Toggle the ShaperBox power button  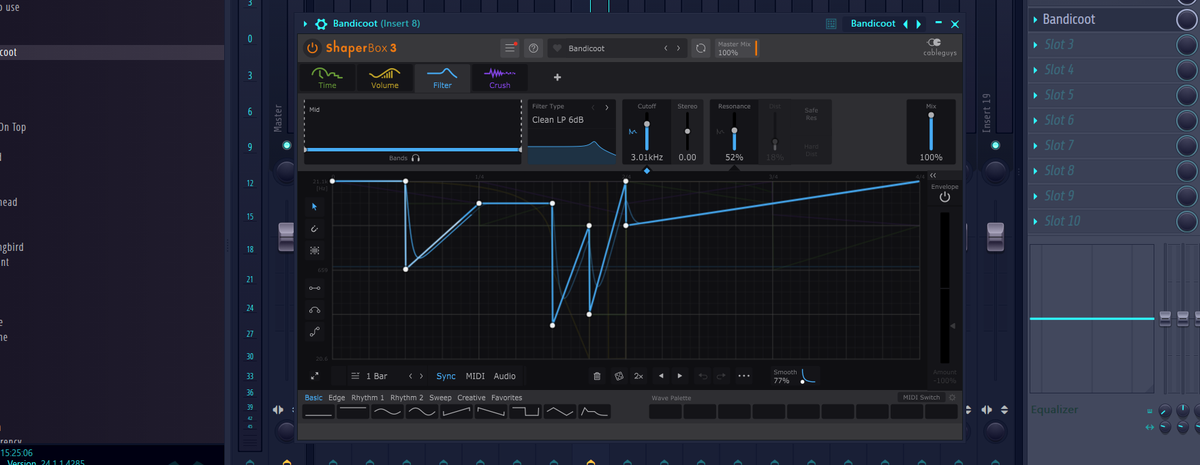click(x=312, y=48)
